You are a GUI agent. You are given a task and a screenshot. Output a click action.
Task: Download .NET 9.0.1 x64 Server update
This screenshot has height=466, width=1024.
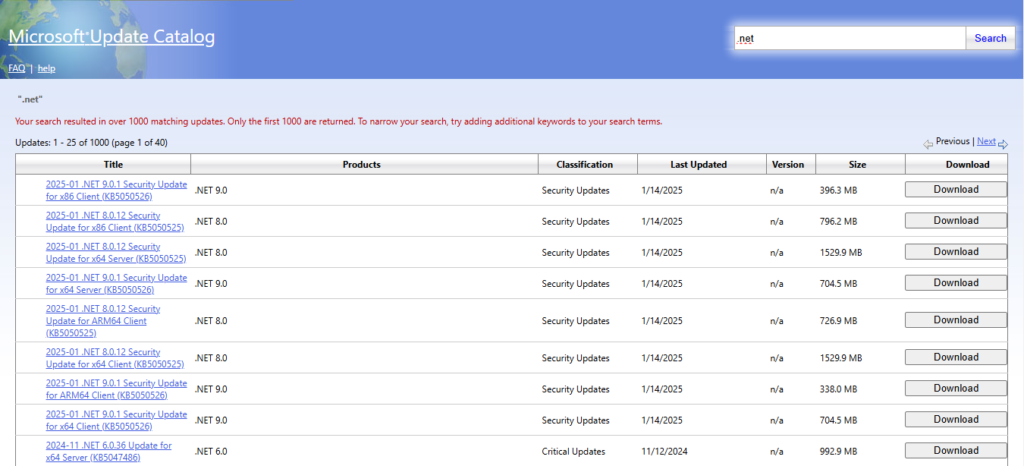click(955, 283)
